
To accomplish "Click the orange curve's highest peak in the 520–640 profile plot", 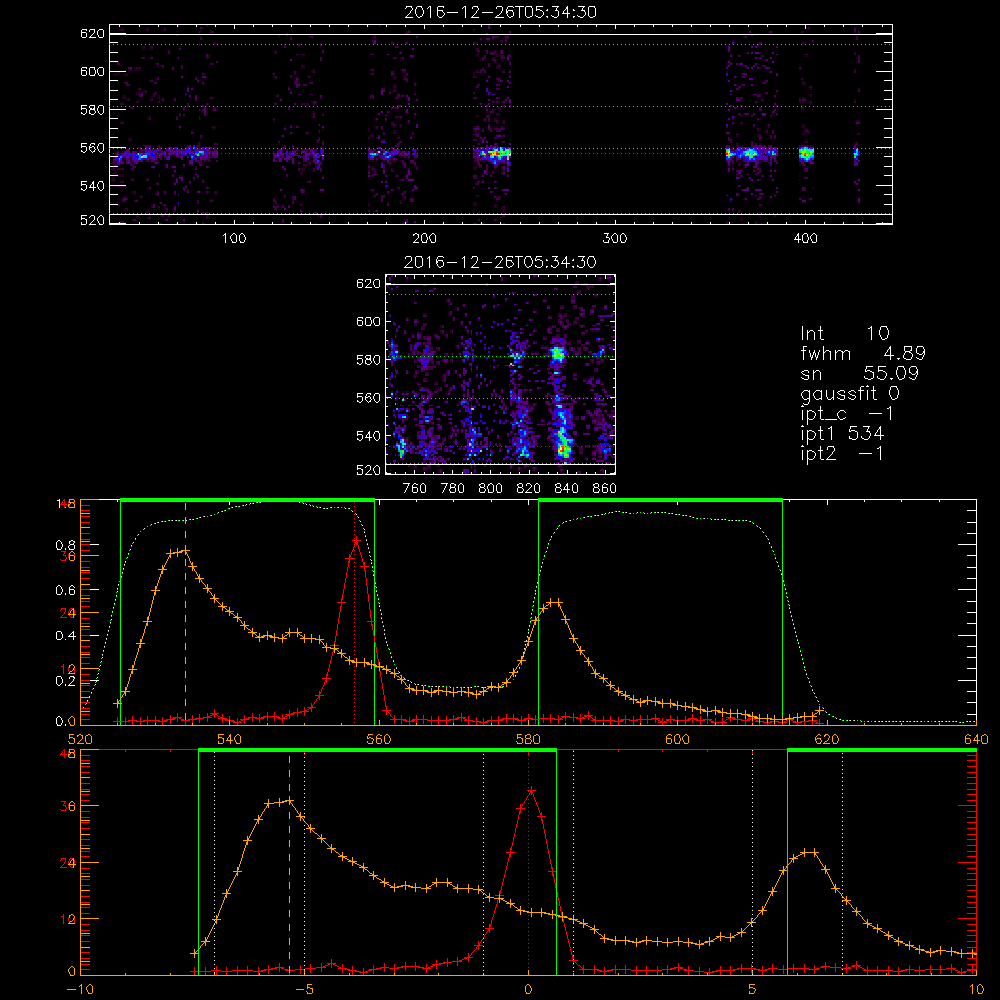I will point(186,550).
